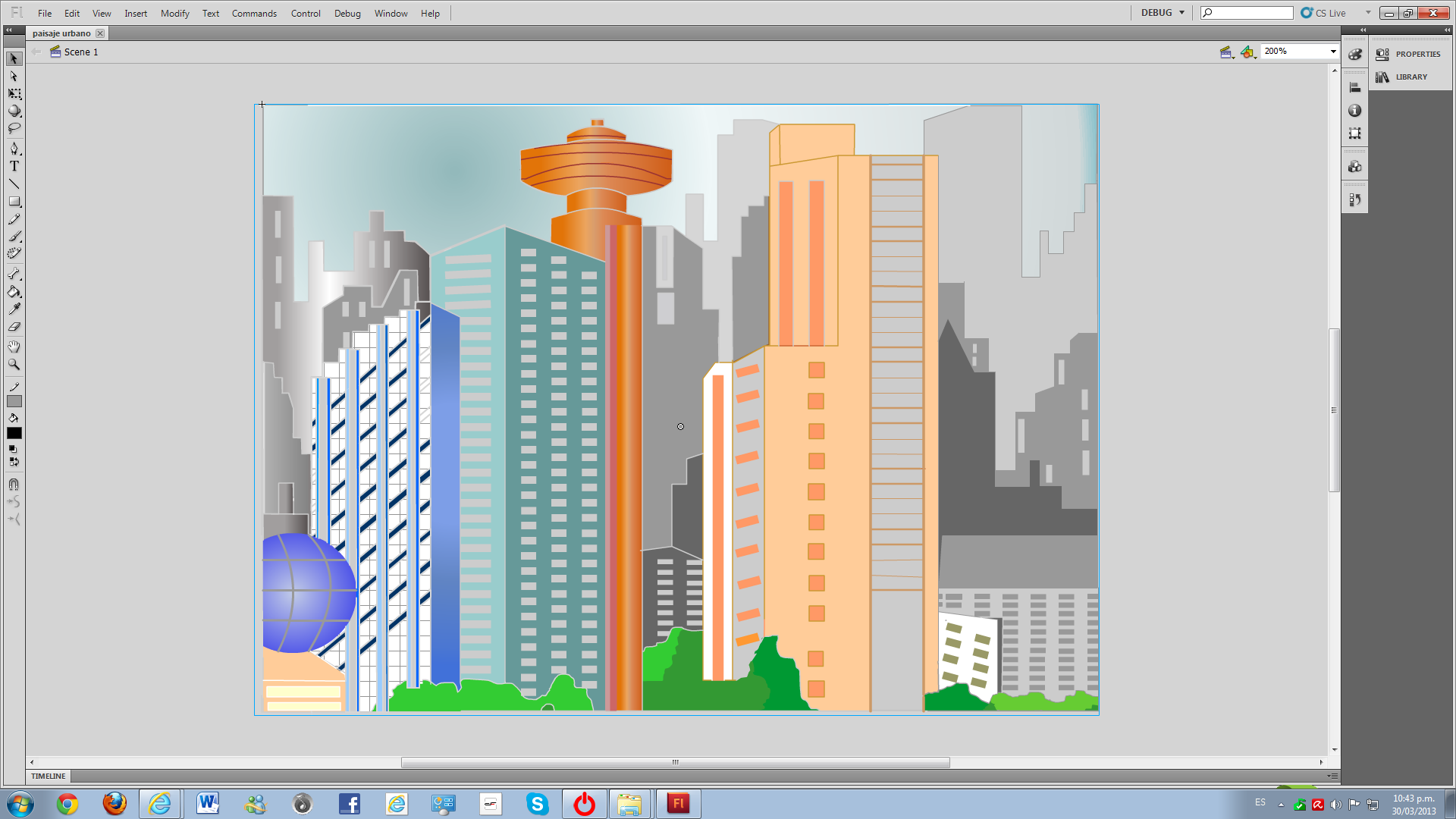The image size is (1456, 819).
Task: Select the Lasso tool
Action: 14,128
